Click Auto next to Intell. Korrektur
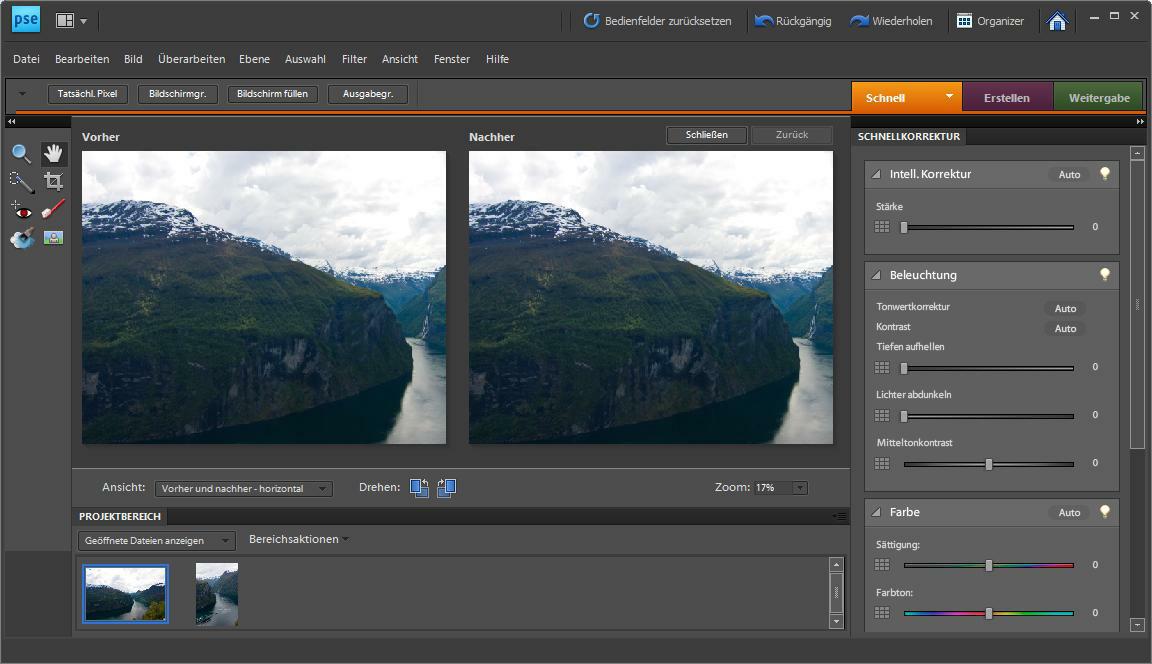The height and width of the screenshot is (664, 1152). coord(1068,174)
